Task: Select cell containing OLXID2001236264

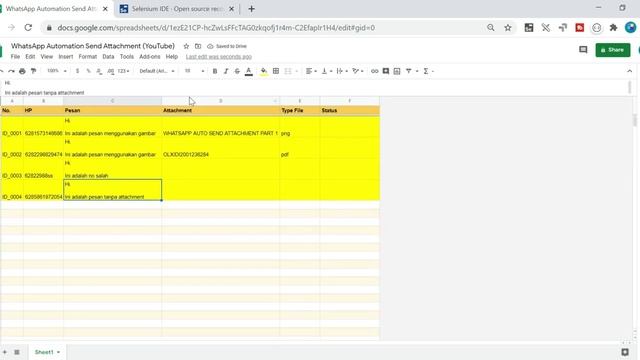Action: tap(220, 148)
